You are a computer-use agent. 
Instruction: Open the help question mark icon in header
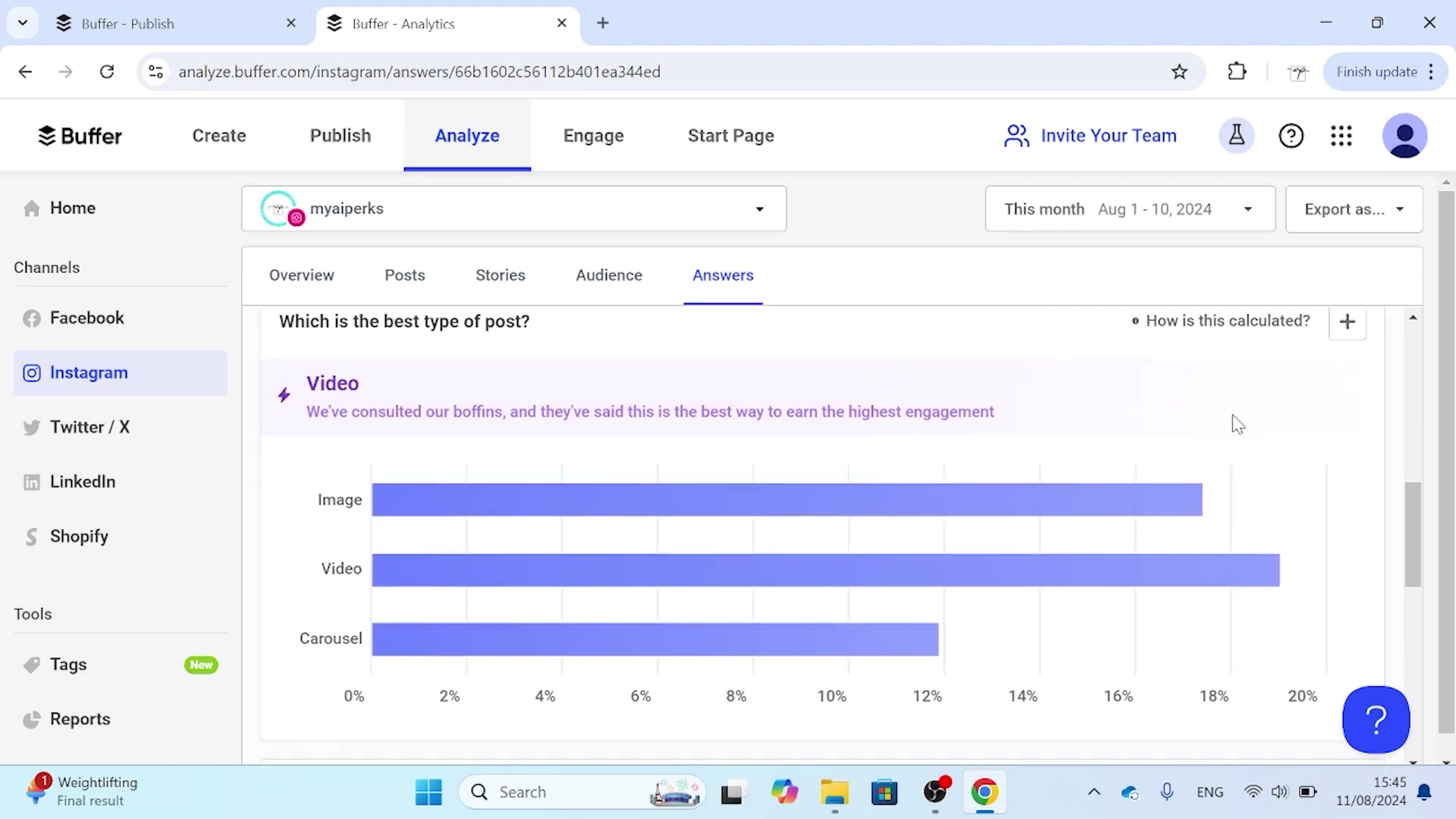pos(1291,136)
